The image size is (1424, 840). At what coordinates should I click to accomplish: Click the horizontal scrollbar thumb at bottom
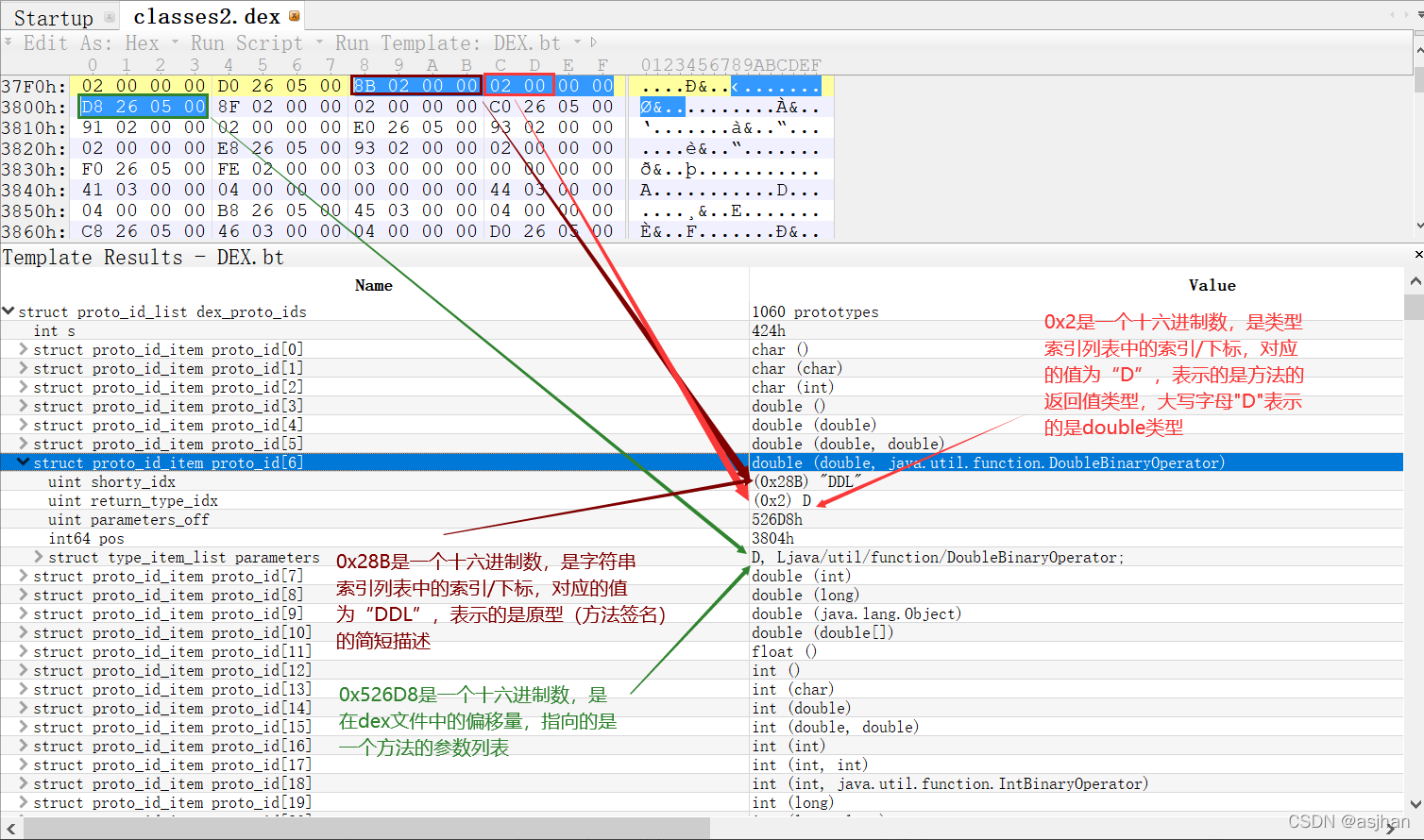point(366,828)
